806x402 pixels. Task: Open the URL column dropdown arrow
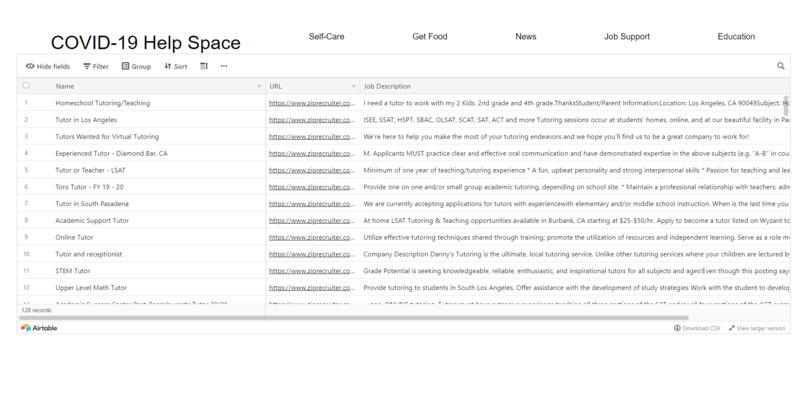(x=353, y=86)
